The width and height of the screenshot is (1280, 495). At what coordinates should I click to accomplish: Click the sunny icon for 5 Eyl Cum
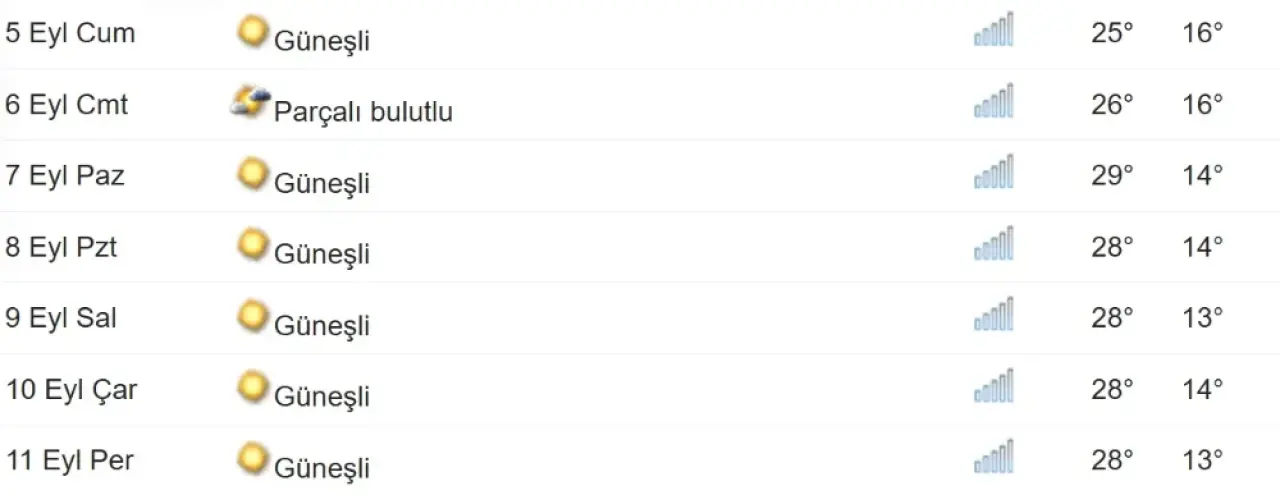(253, 31)
